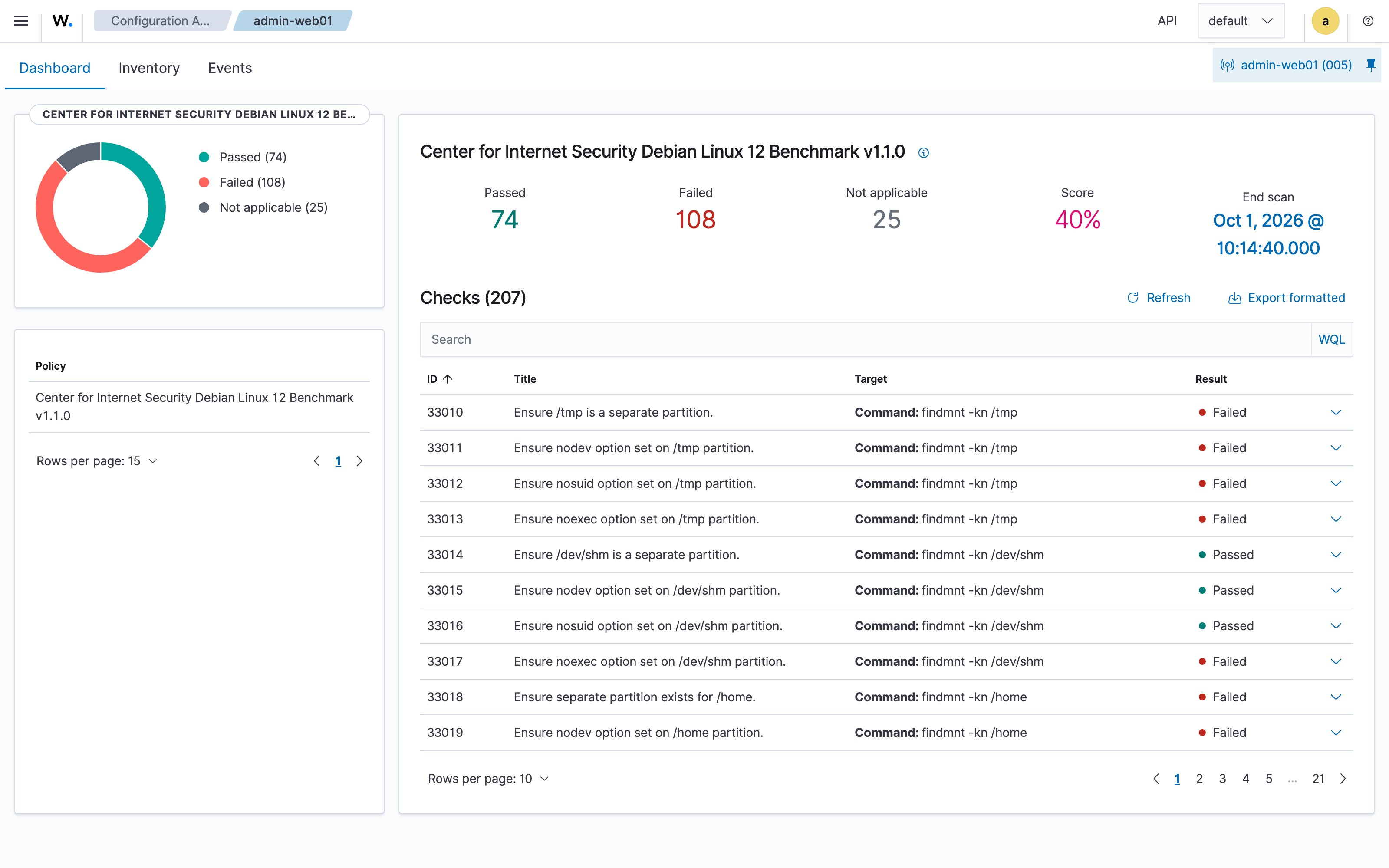Click the benchmark info icon
Viewport: 1389px width, 868px height.
coord(923,153)
